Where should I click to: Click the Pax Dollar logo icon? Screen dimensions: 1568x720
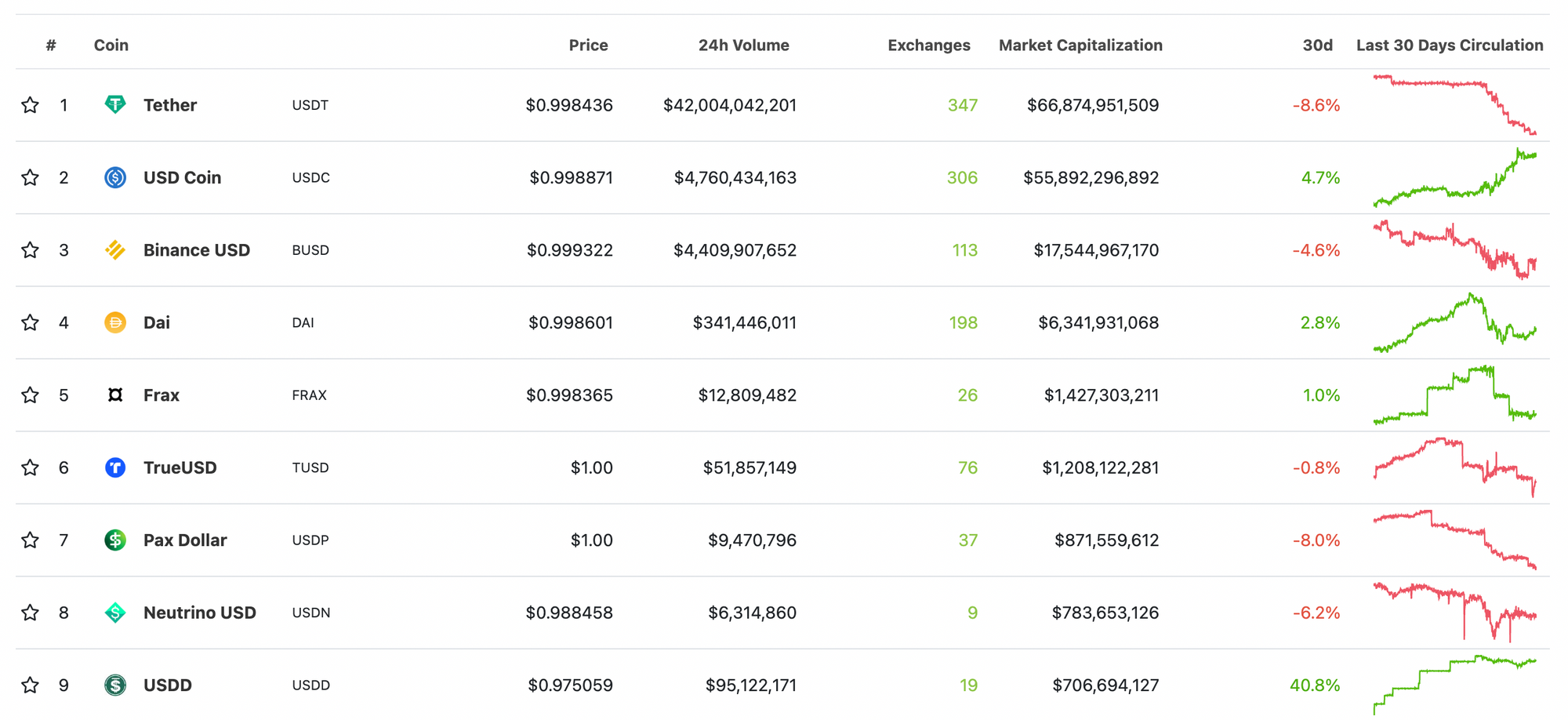(115, 540)
